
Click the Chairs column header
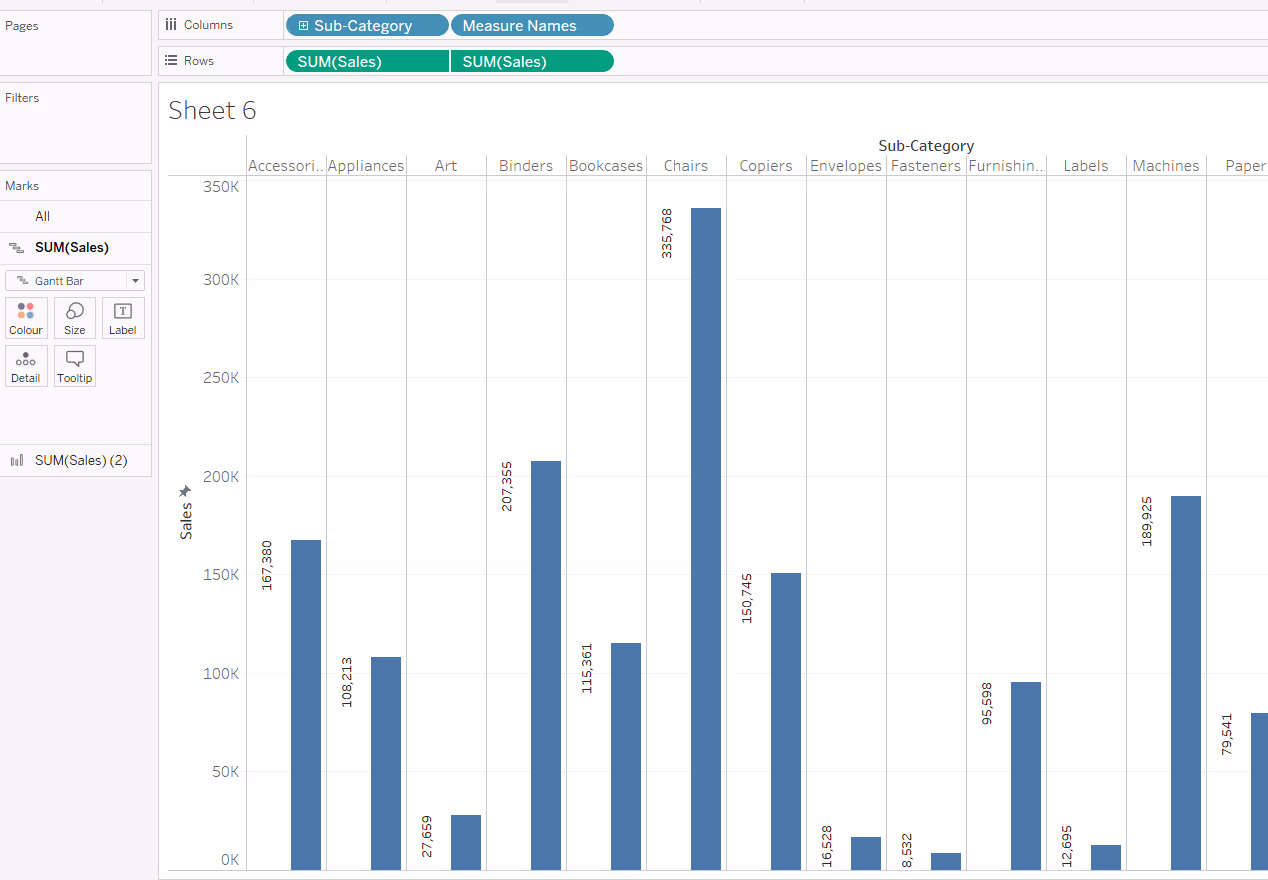(x=686, y=166)
